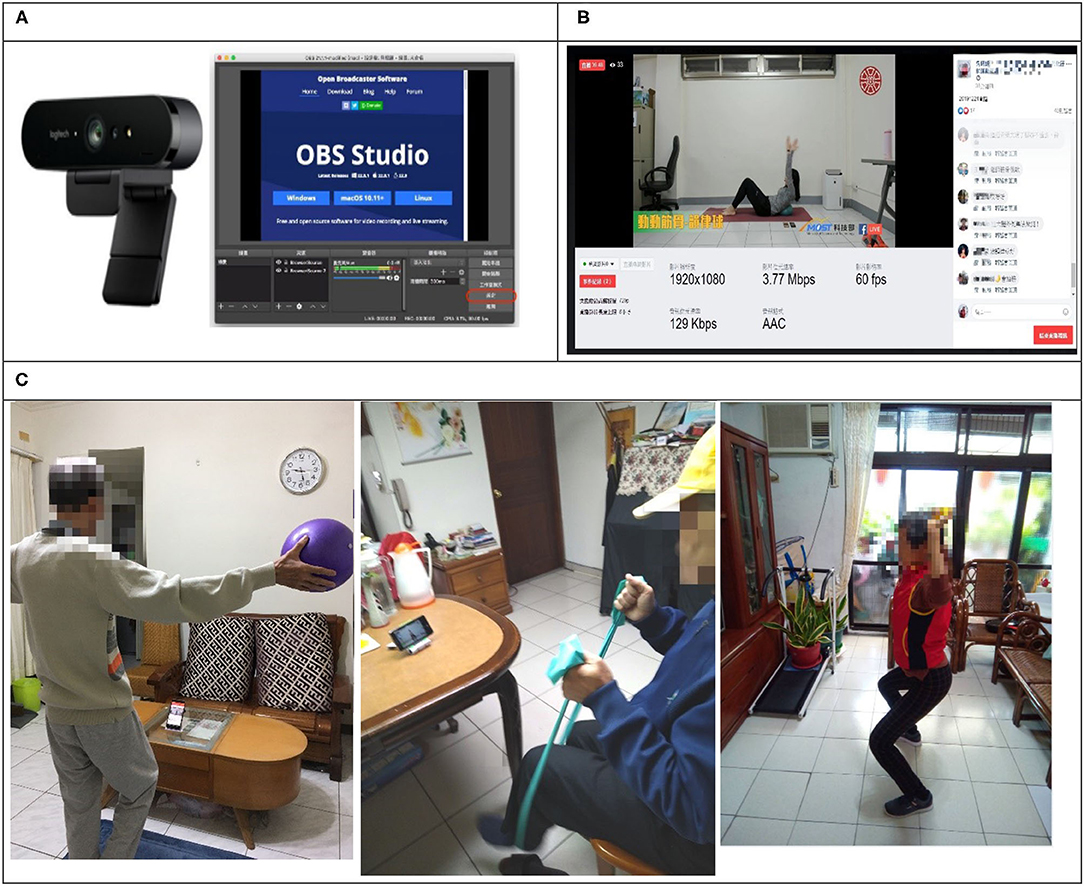Click viewer count eye icon on live video
The width and height of the screenshot is (1084, 887).
[613, 64]
